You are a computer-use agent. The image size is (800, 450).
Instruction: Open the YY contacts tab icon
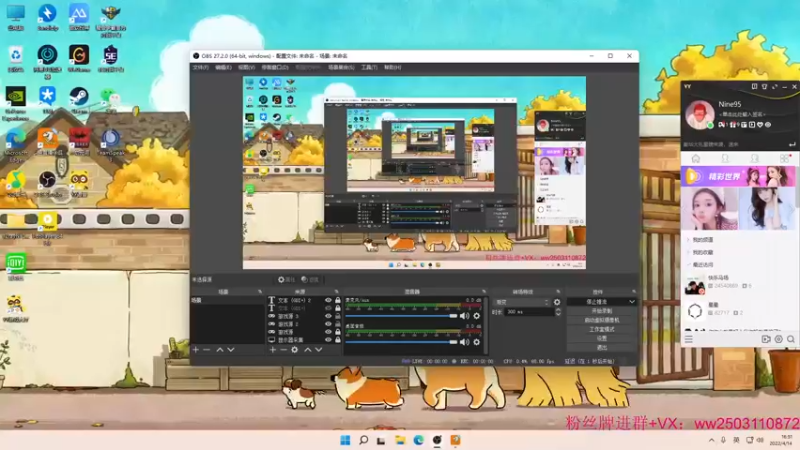coord(725,159)
